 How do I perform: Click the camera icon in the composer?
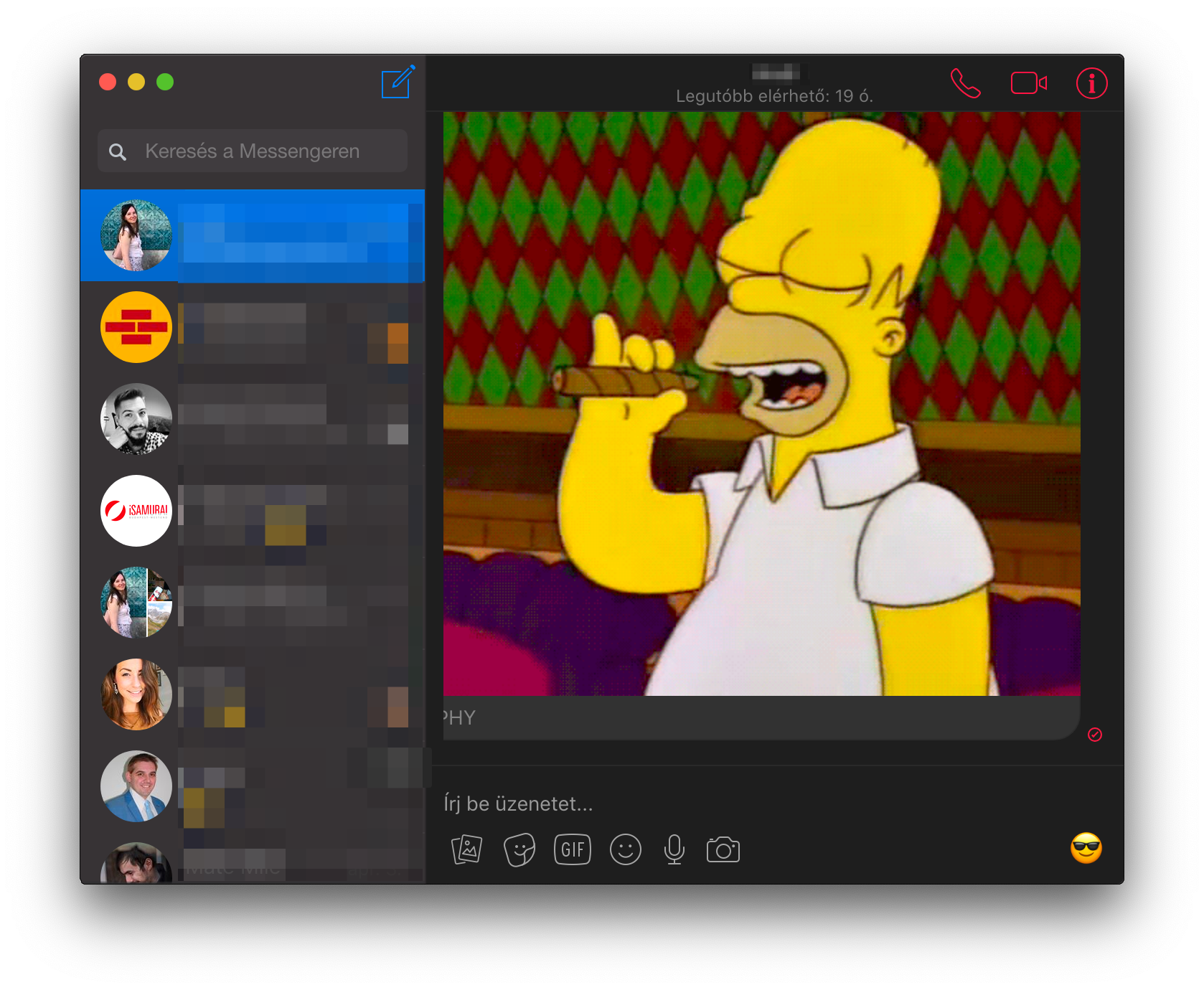pos(723,850)
